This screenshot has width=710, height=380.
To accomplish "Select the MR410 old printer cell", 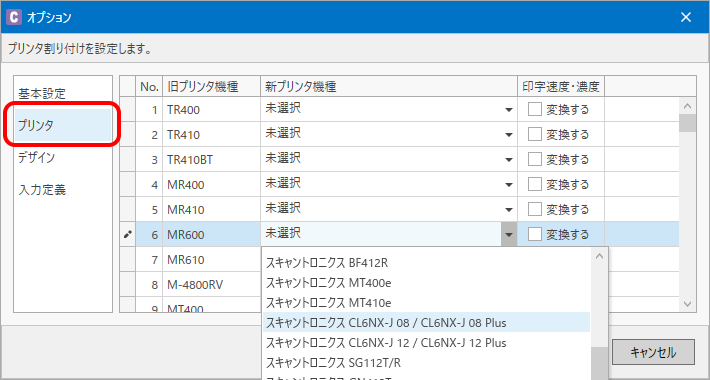I will 211,210.
